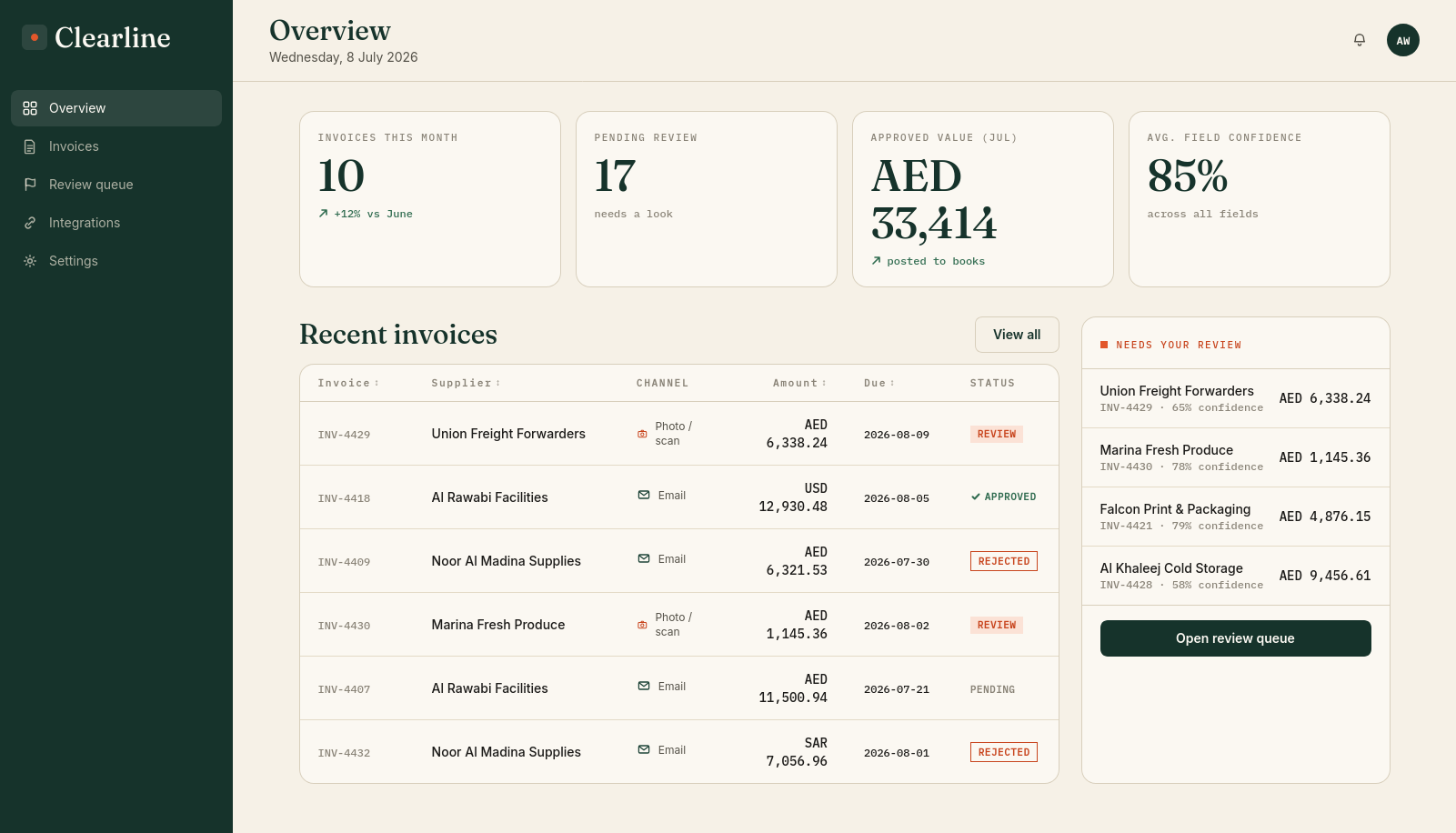1456x833 pixels.
Task: Click due date 2026-07-30
Action: [x=897, y=562]
